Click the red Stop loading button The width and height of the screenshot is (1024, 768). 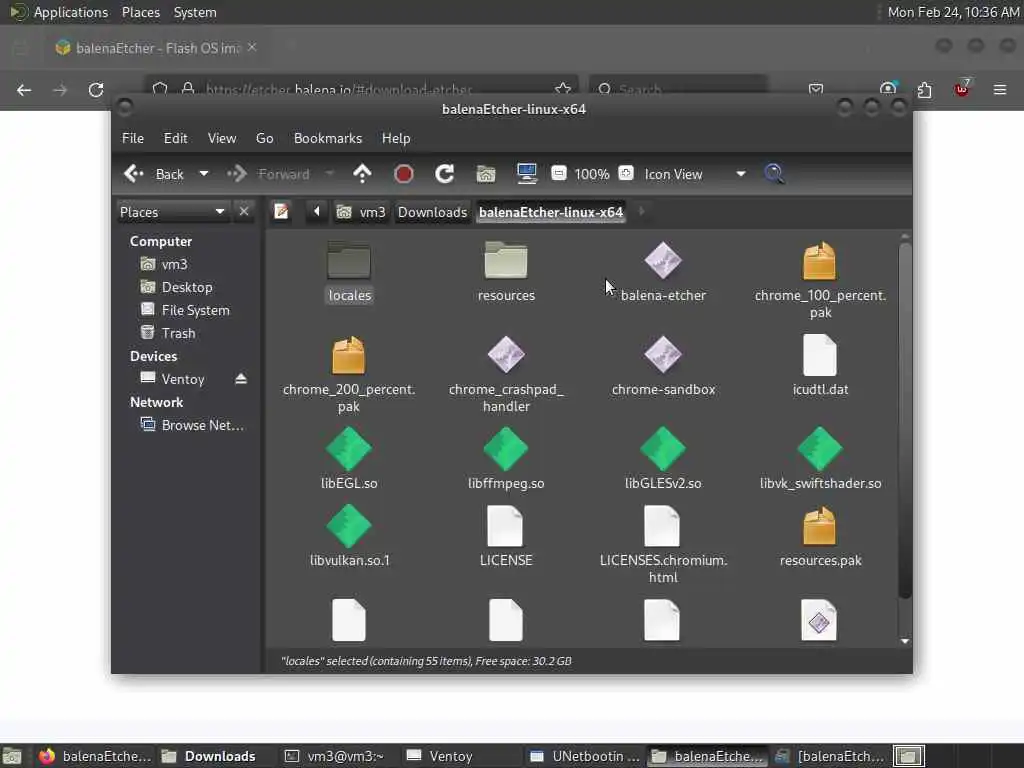404,174
